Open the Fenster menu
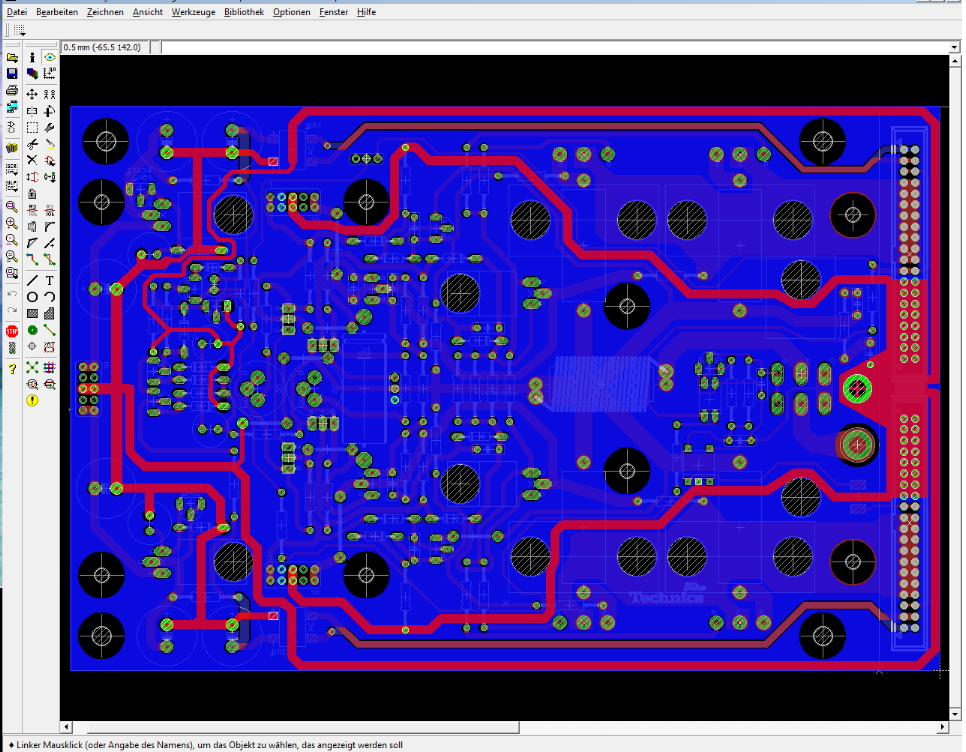966x752 pixels. coord(333,12)
